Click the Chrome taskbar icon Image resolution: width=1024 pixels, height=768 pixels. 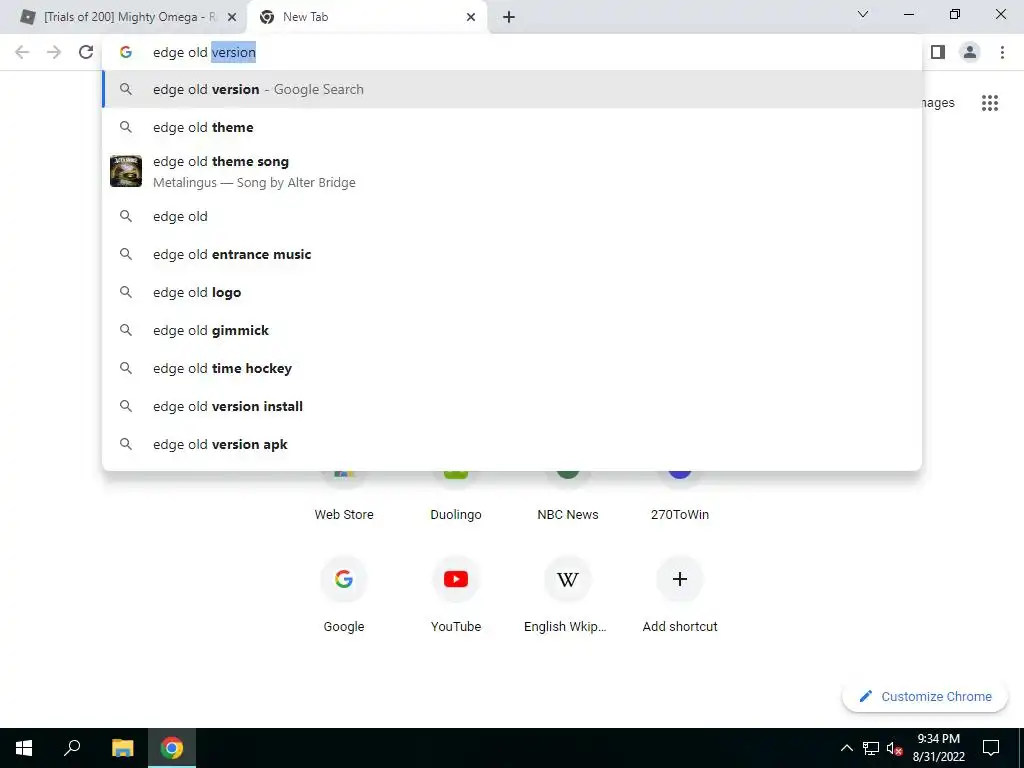(172, 748)
